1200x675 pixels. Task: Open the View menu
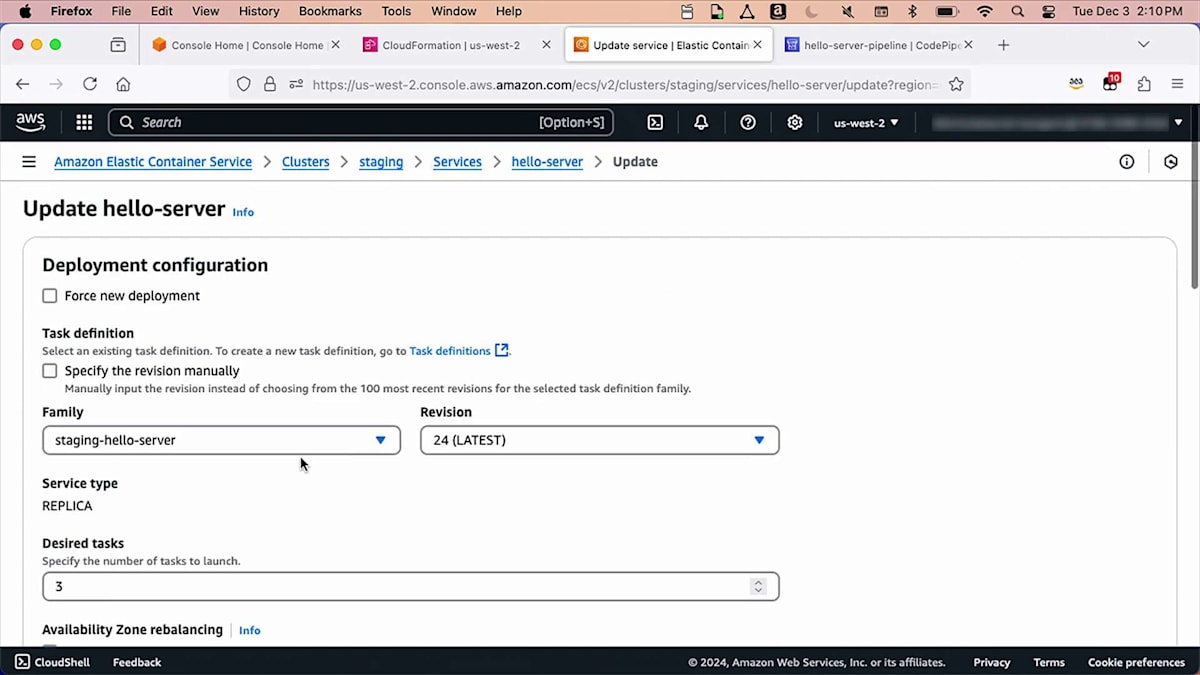point(205,11)
